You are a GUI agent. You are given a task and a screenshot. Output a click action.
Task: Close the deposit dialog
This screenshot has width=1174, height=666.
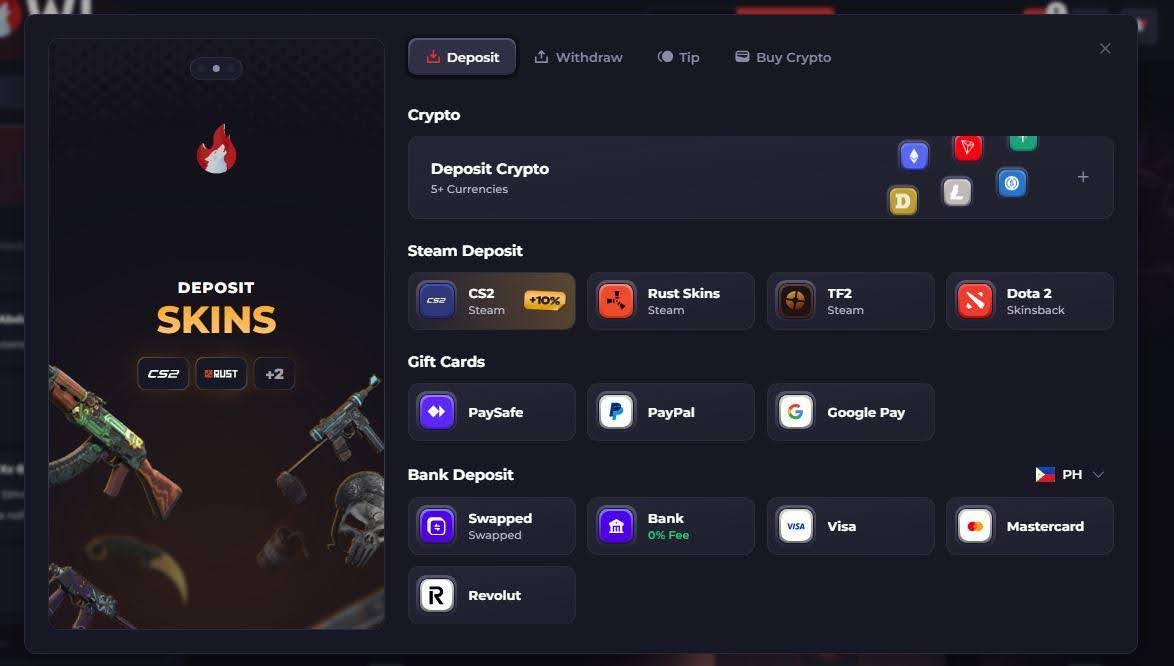pos(1105,49)
